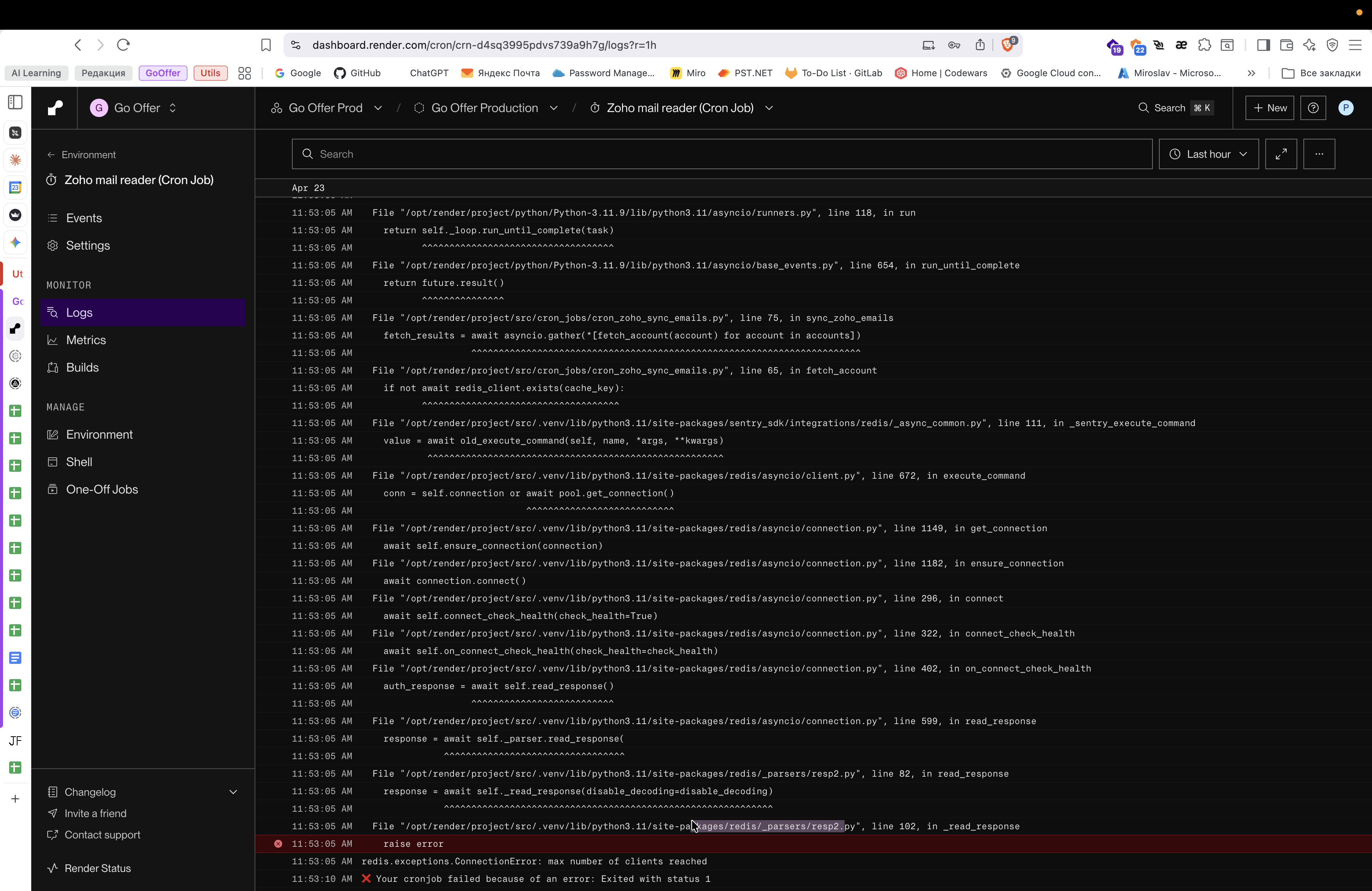This screenshot has width=1372, height=891.
Task: Click the browser reload page icon
Action: pos(123,45)
